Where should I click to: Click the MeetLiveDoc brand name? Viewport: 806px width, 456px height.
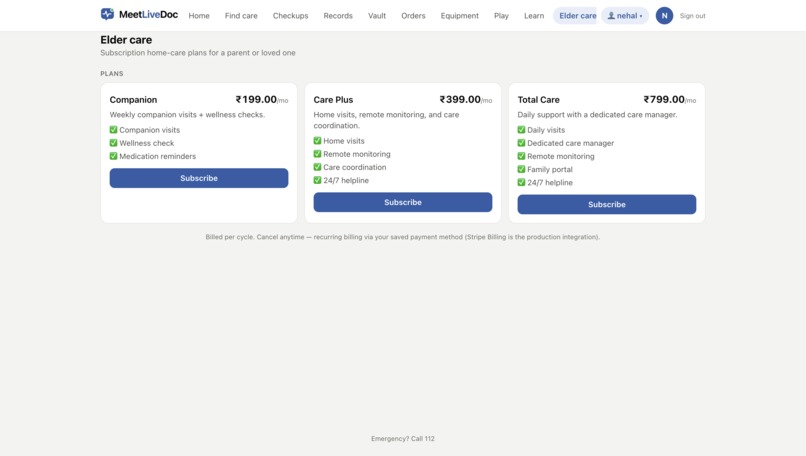[149, 14]
